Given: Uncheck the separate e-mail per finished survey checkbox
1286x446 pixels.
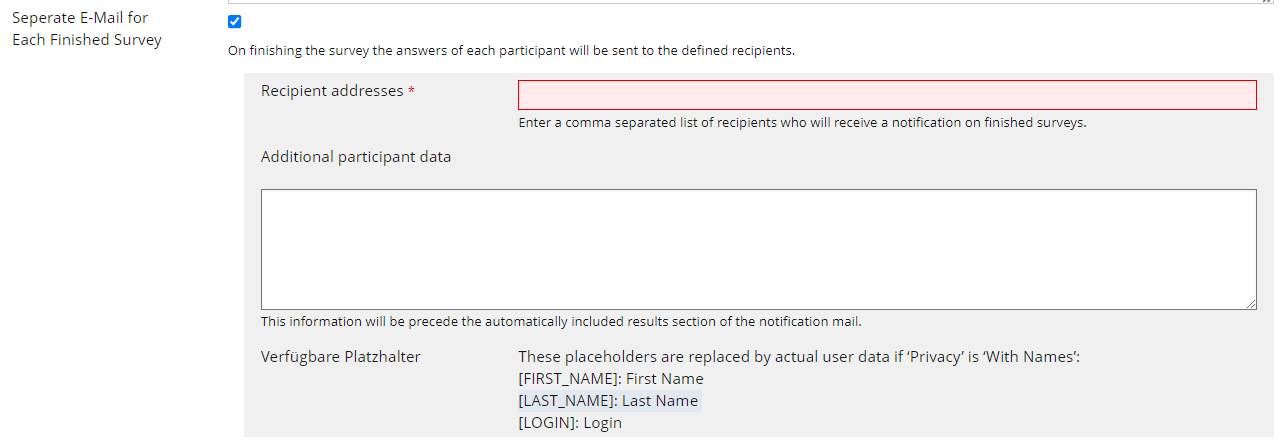Looking at the screenshot, I should coord(235,22).
